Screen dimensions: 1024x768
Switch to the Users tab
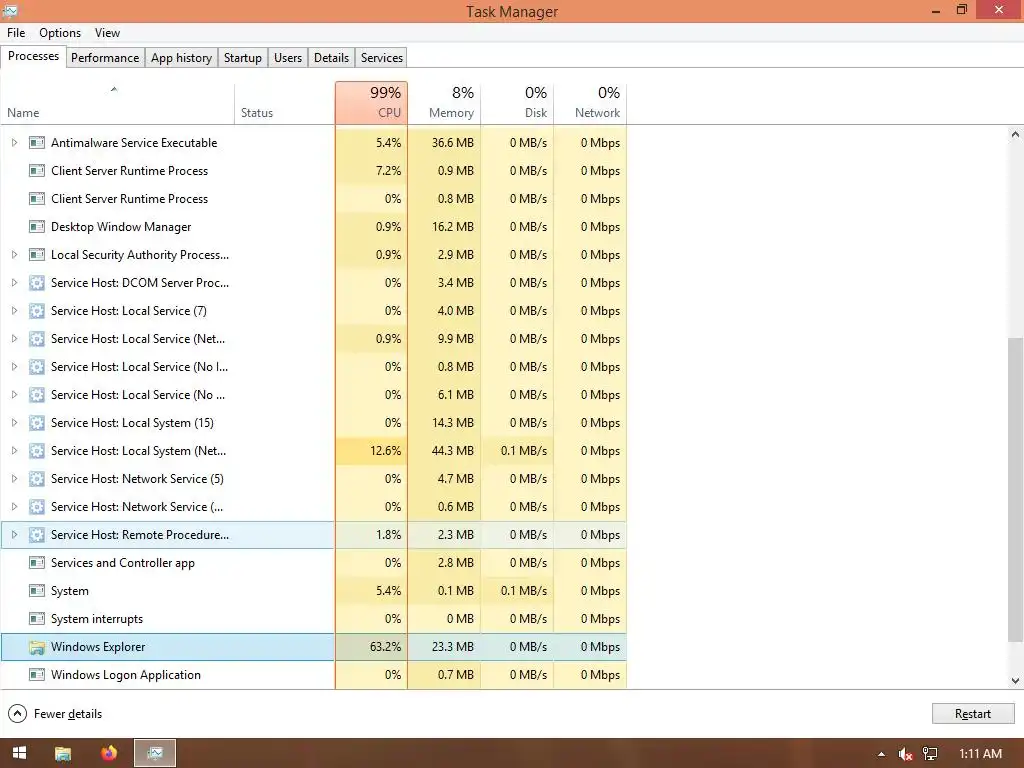click(x=288, y=57)
